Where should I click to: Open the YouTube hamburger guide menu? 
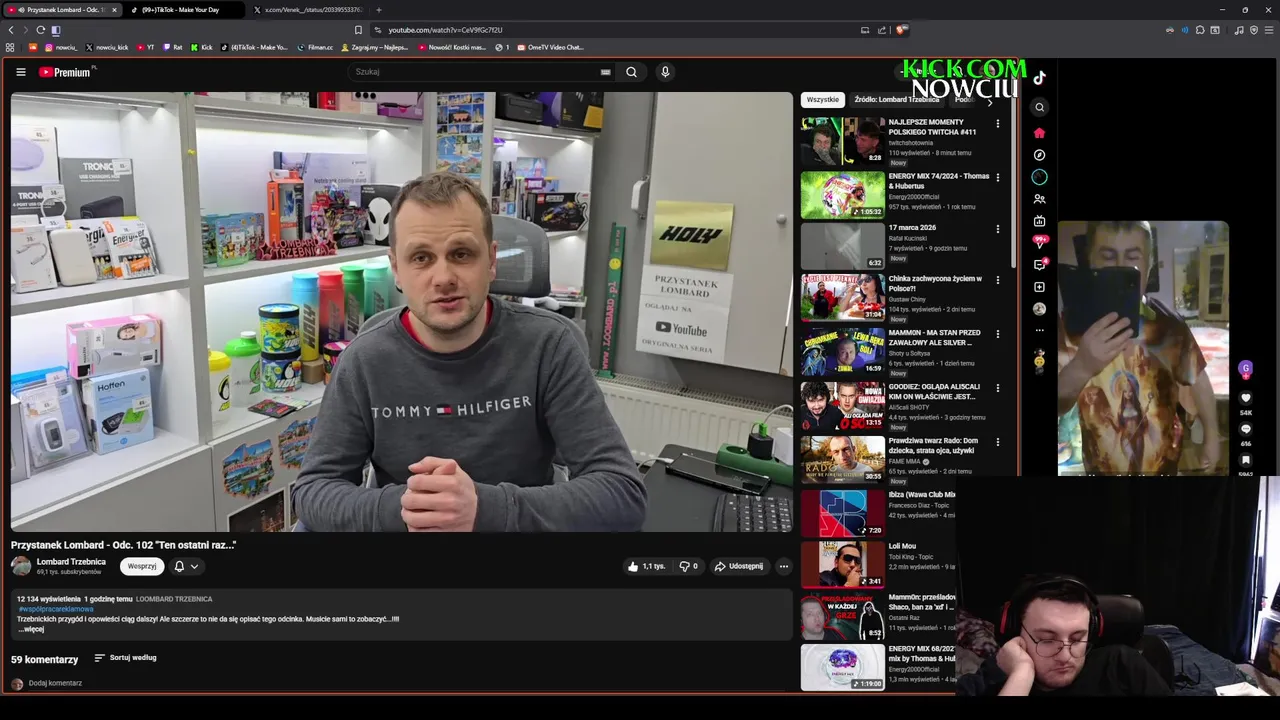20,72
